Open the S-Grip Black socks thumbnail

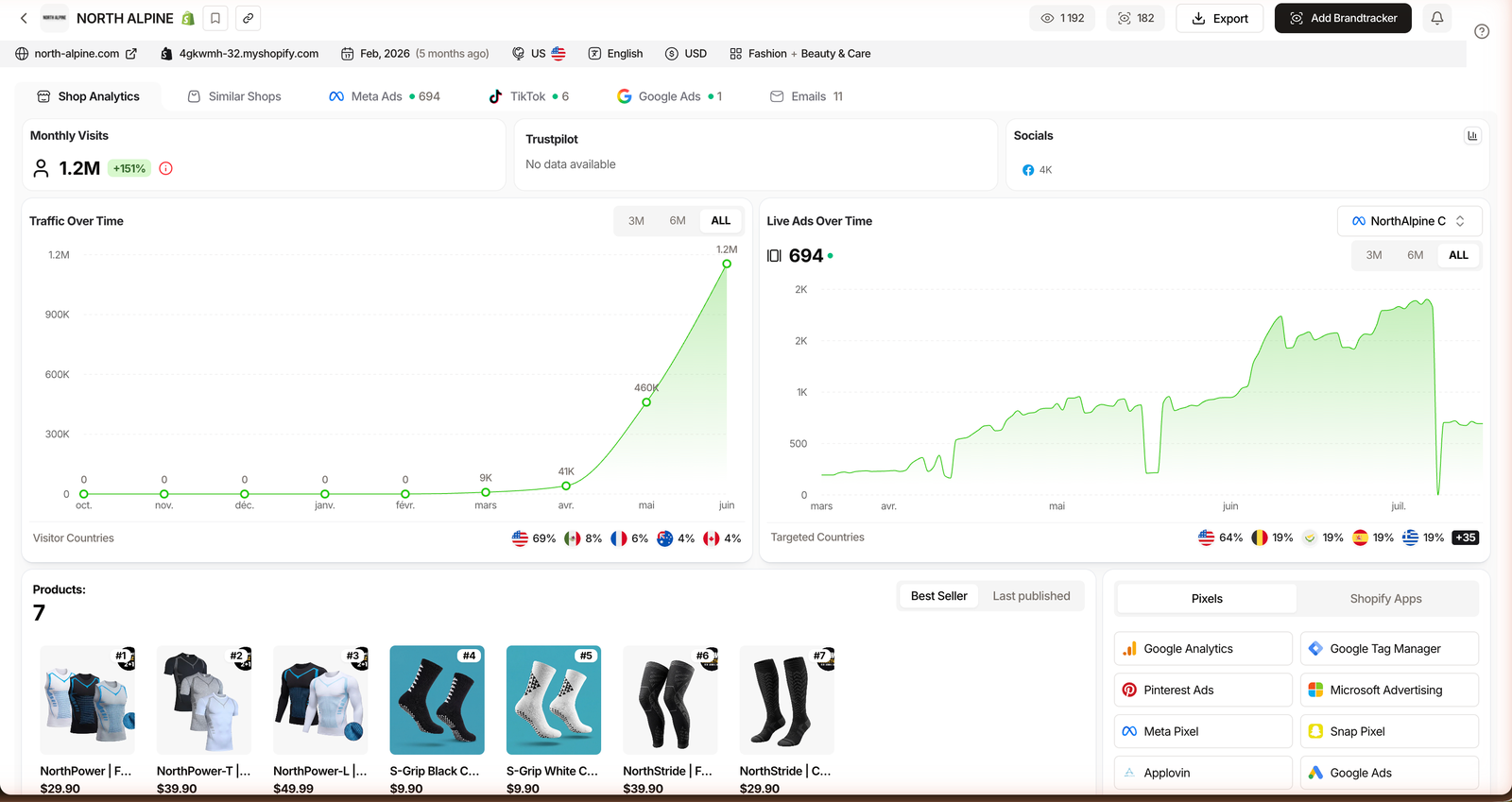437,700
